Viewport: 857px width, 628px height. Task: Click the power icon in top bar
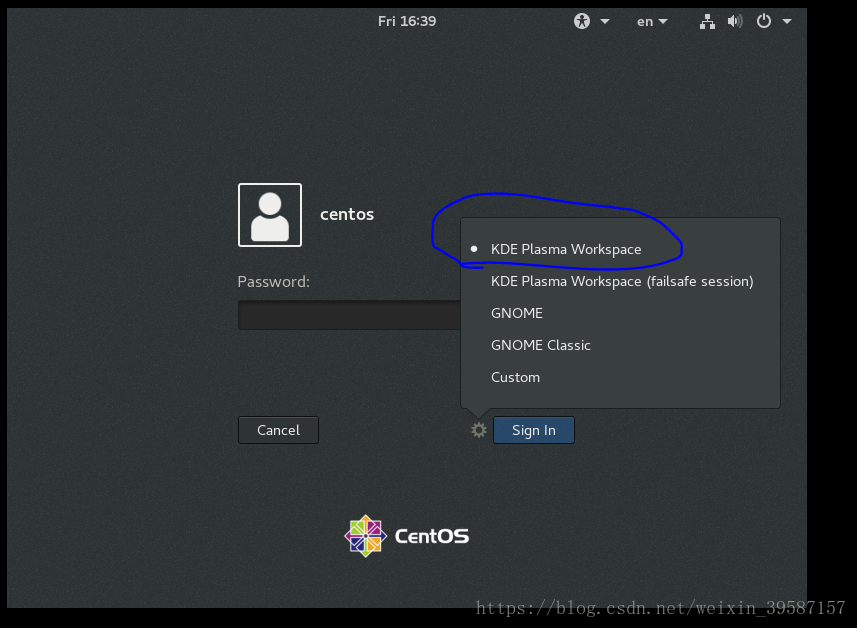coord(764,21)
